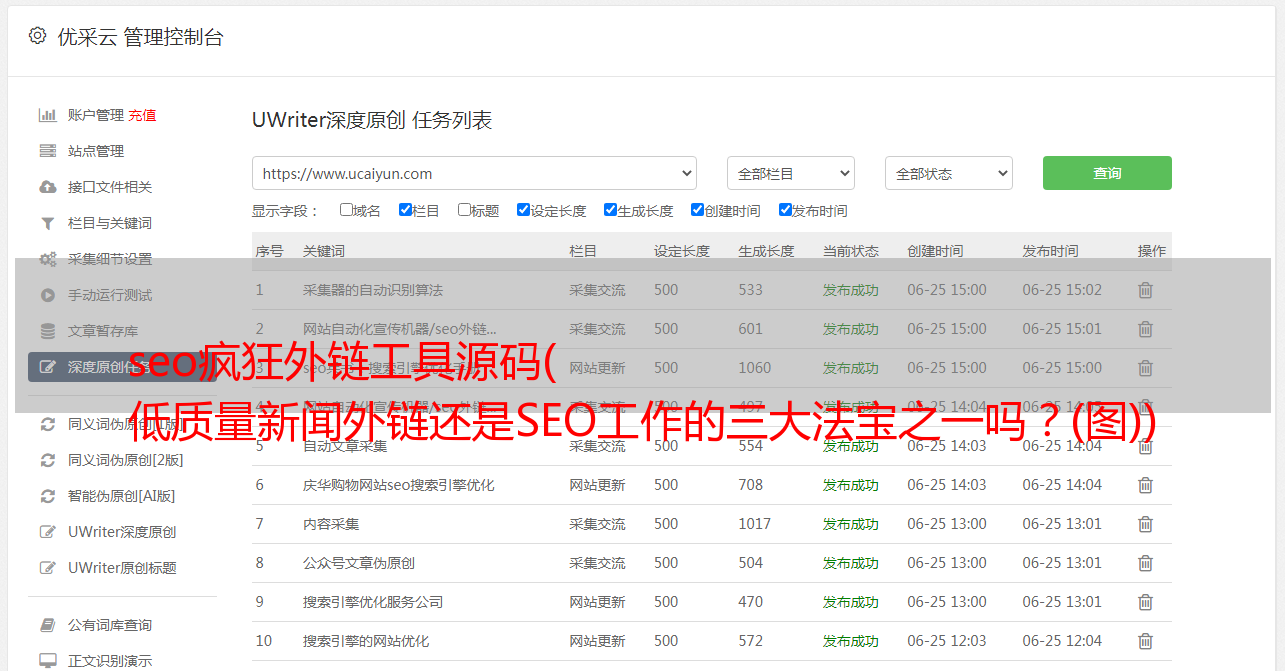Click the monitor icon for 正文识别演示
The width and height of the screenshot is (1285, 671).
pyautogui.click(x=47, y=661)
